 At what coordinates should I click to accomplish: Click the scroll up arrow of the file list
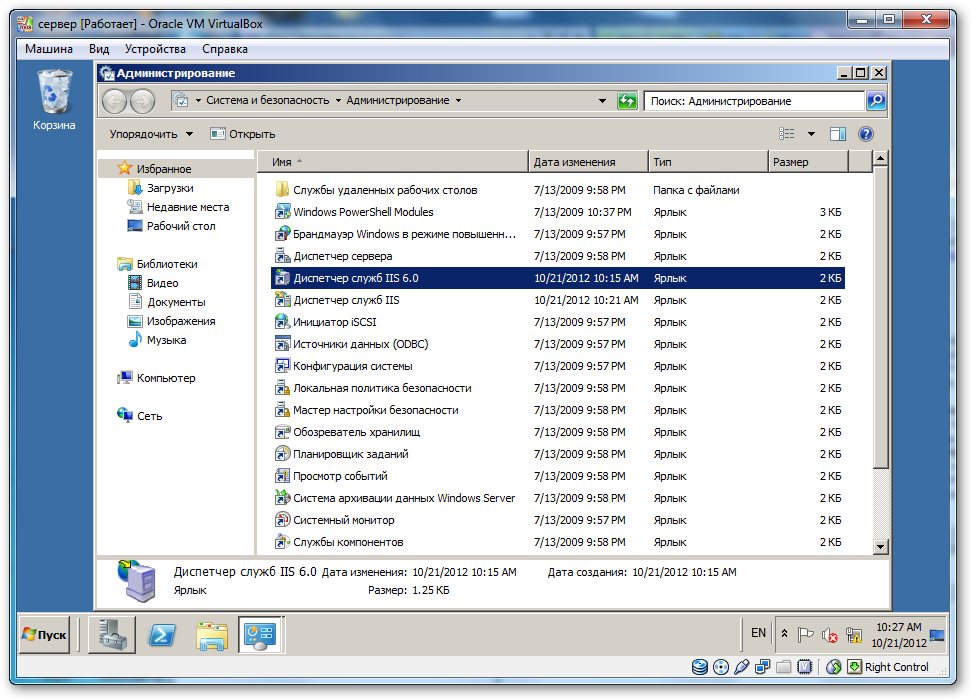click(x=880, y=159)
